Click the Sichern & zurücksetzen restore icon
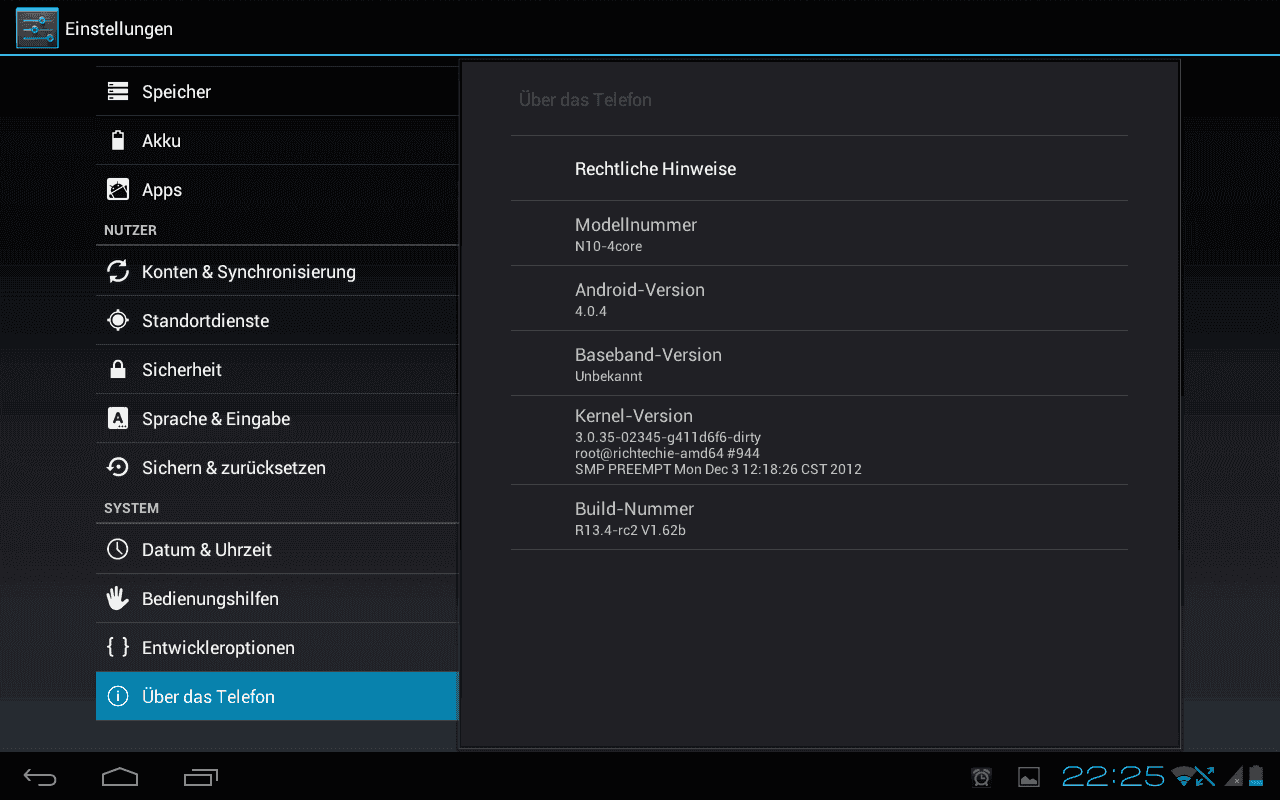Viewport: 1280px width, 800px height. click(118, 468)
